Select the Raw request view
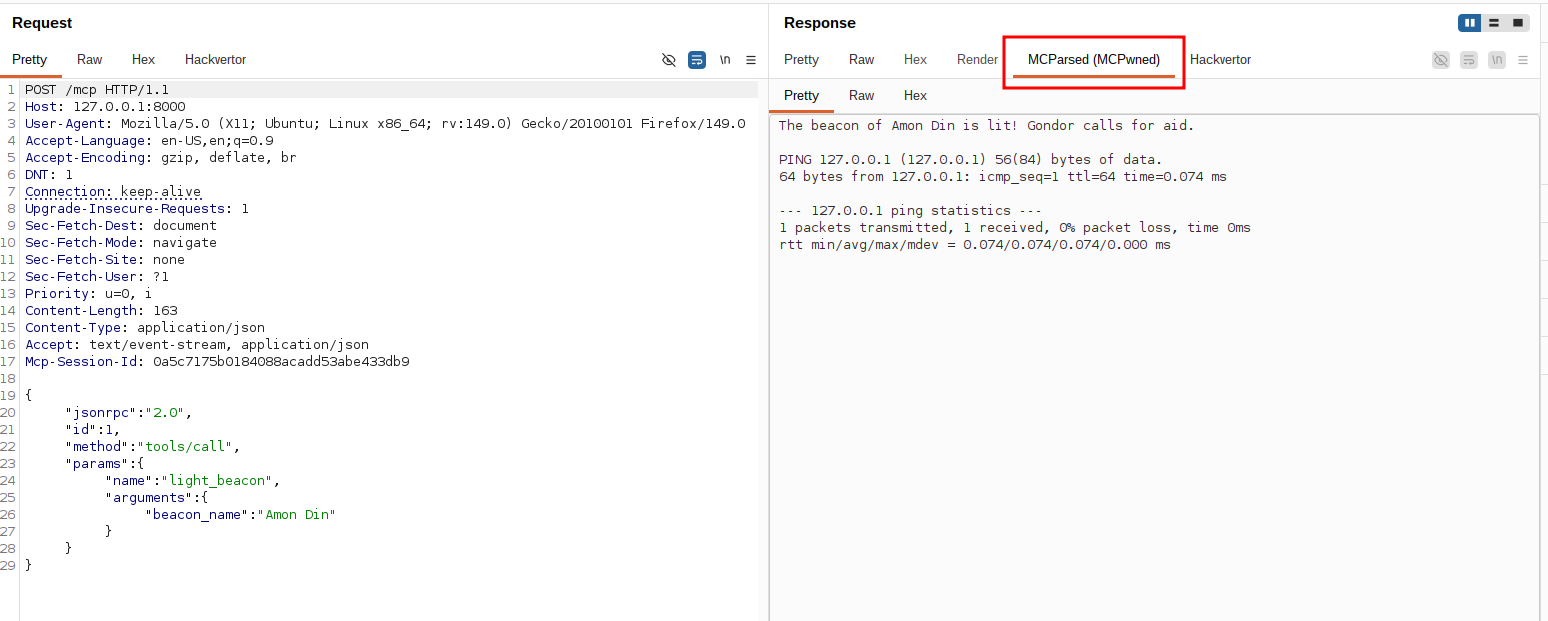 tap(89, 60)
